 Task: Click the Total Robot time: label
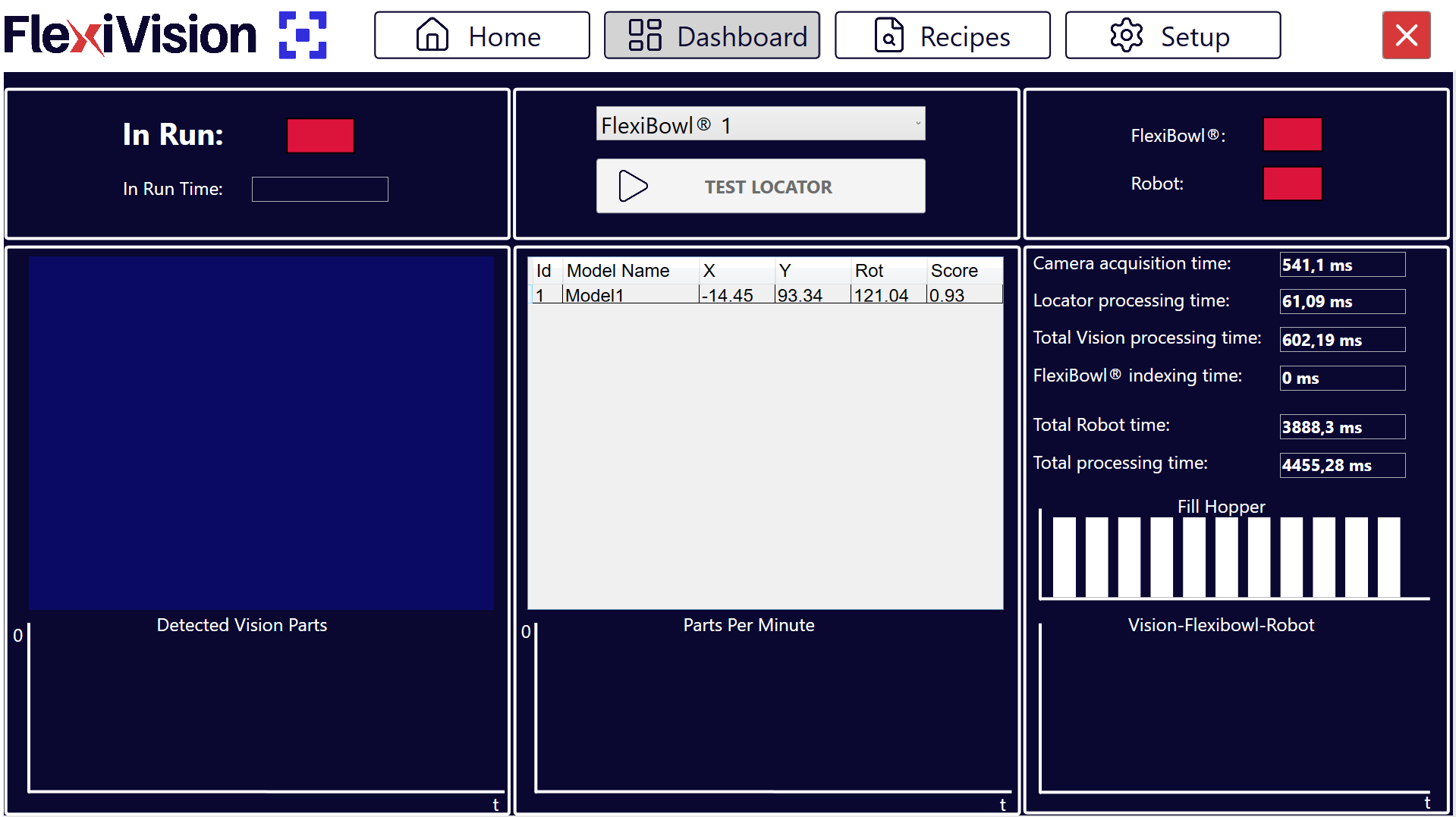click(1101, 425)
